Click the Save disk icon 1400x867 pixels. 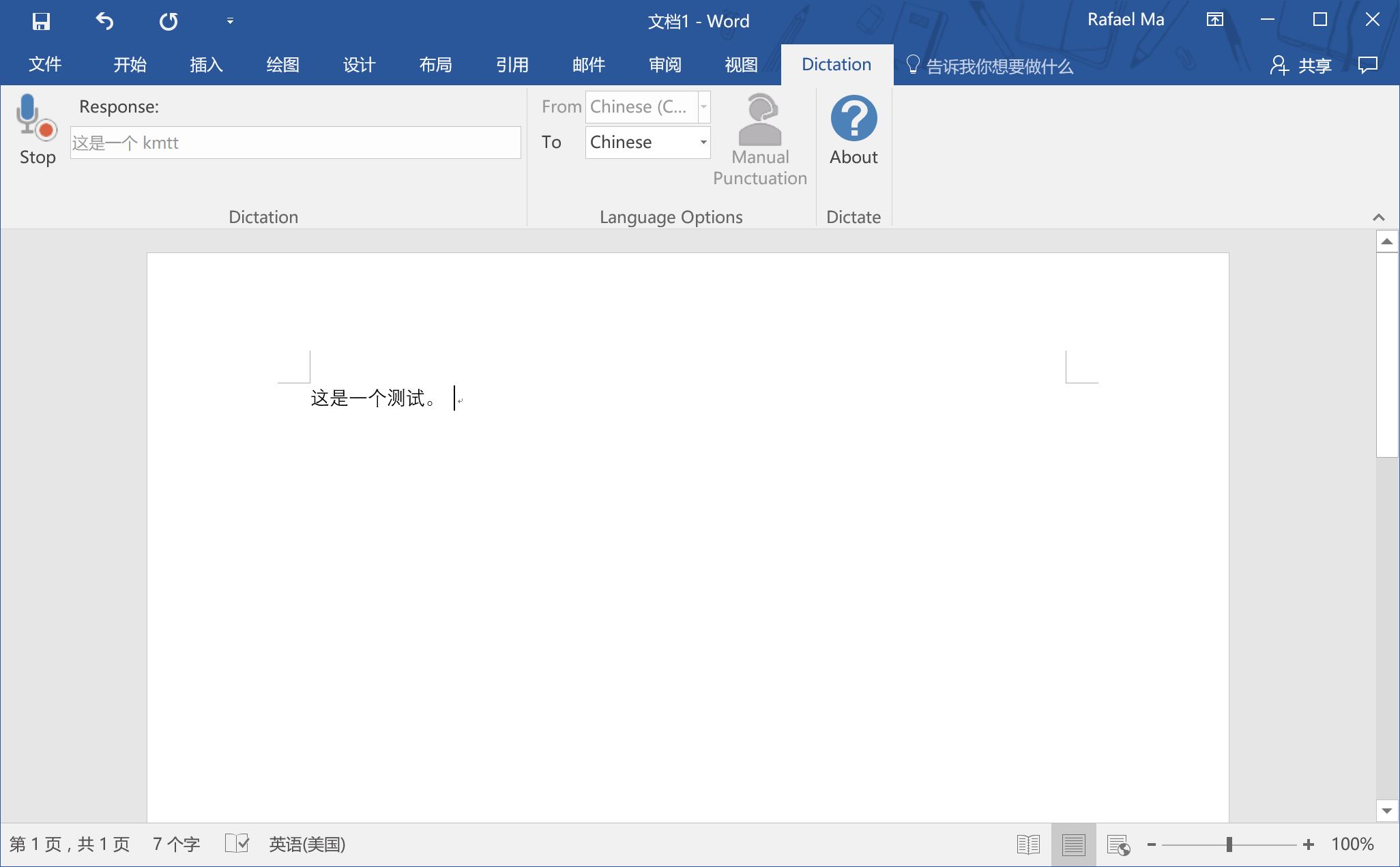(41, 21)
